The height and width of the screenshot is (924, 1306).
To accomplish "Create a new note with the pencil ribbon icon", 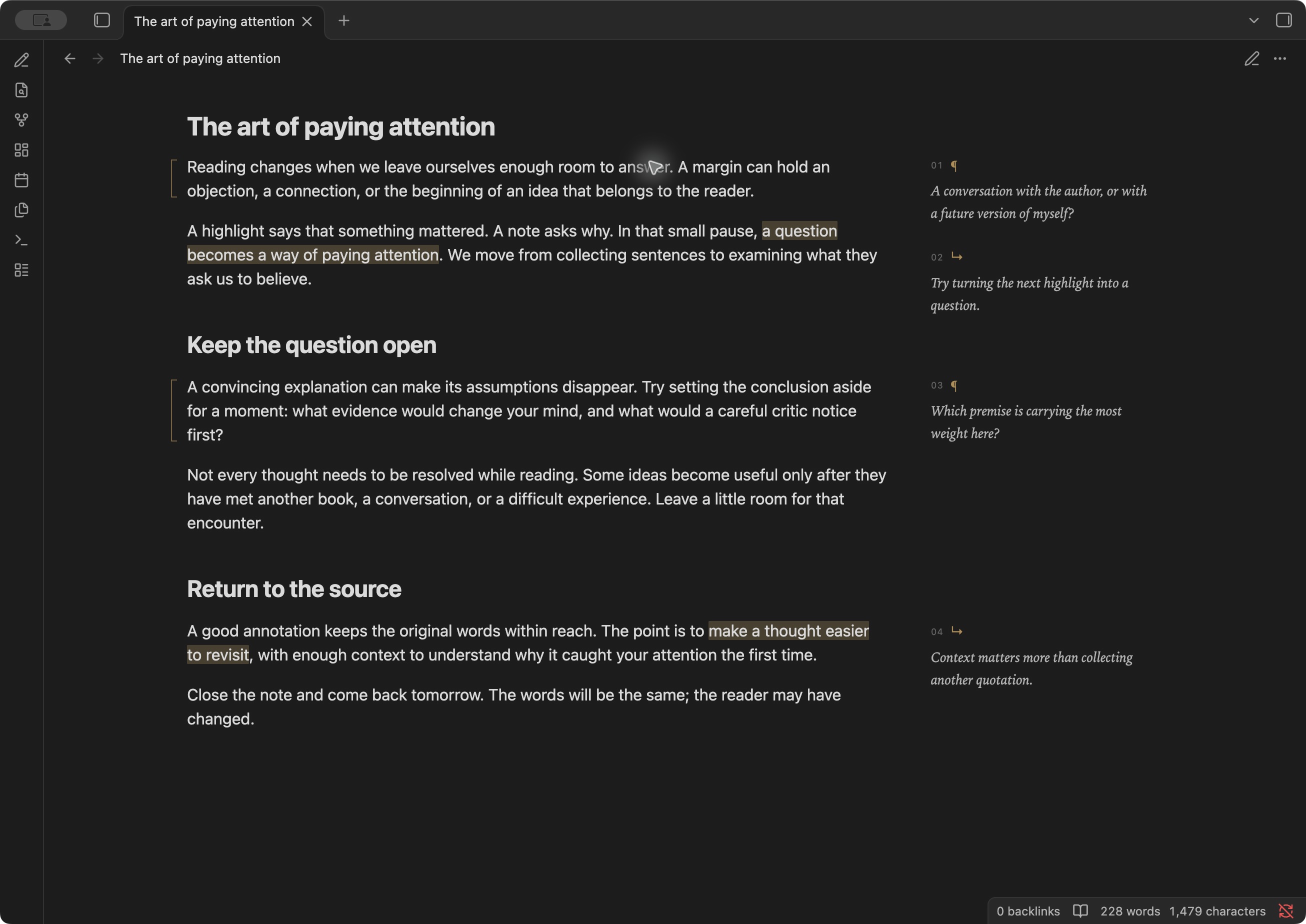I will (21, 59).
